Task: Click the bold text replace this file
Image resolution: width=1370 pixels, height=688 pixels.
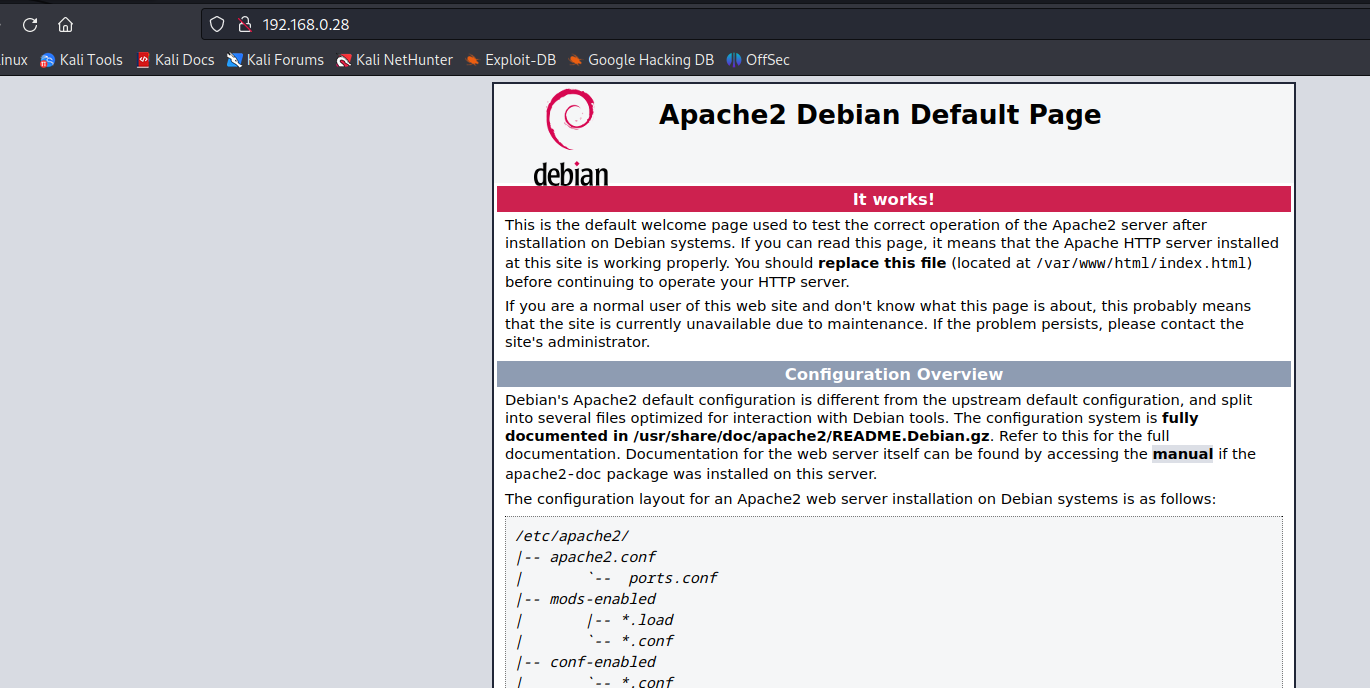Action: coord(882,263)
